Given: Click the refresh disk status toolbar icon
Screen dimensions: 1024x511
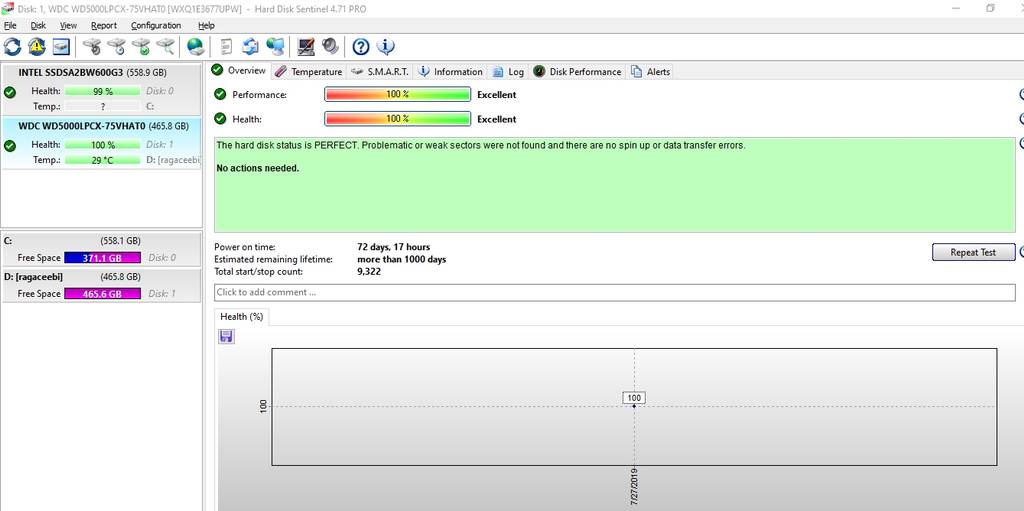Looking at the screenshot, I should pyautogui.click(x=12, y=46).
